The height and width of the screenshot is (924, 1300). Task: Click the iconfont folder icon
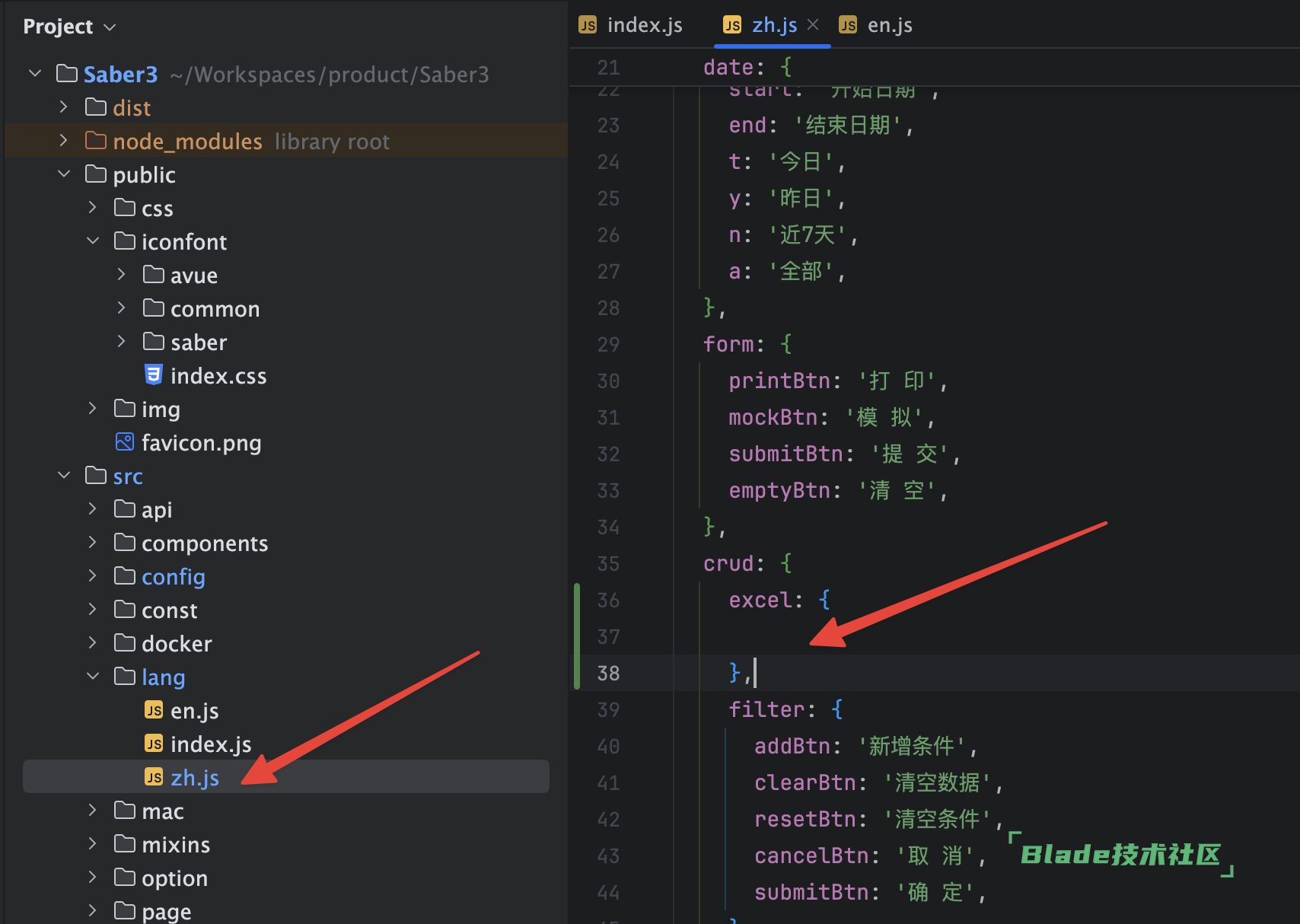125,241
